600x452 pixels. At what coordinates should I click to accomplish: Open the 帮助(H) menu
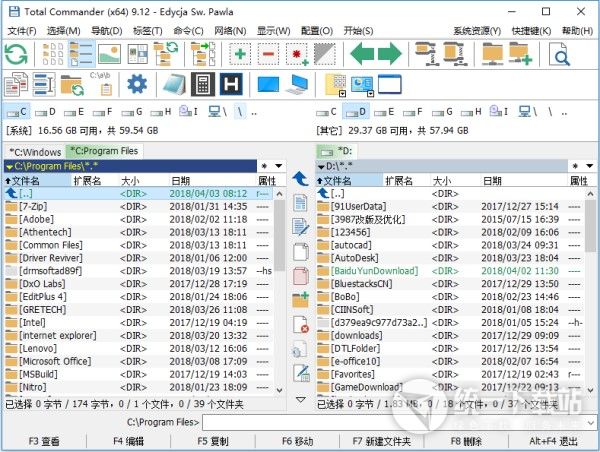(x=577, y=31)
